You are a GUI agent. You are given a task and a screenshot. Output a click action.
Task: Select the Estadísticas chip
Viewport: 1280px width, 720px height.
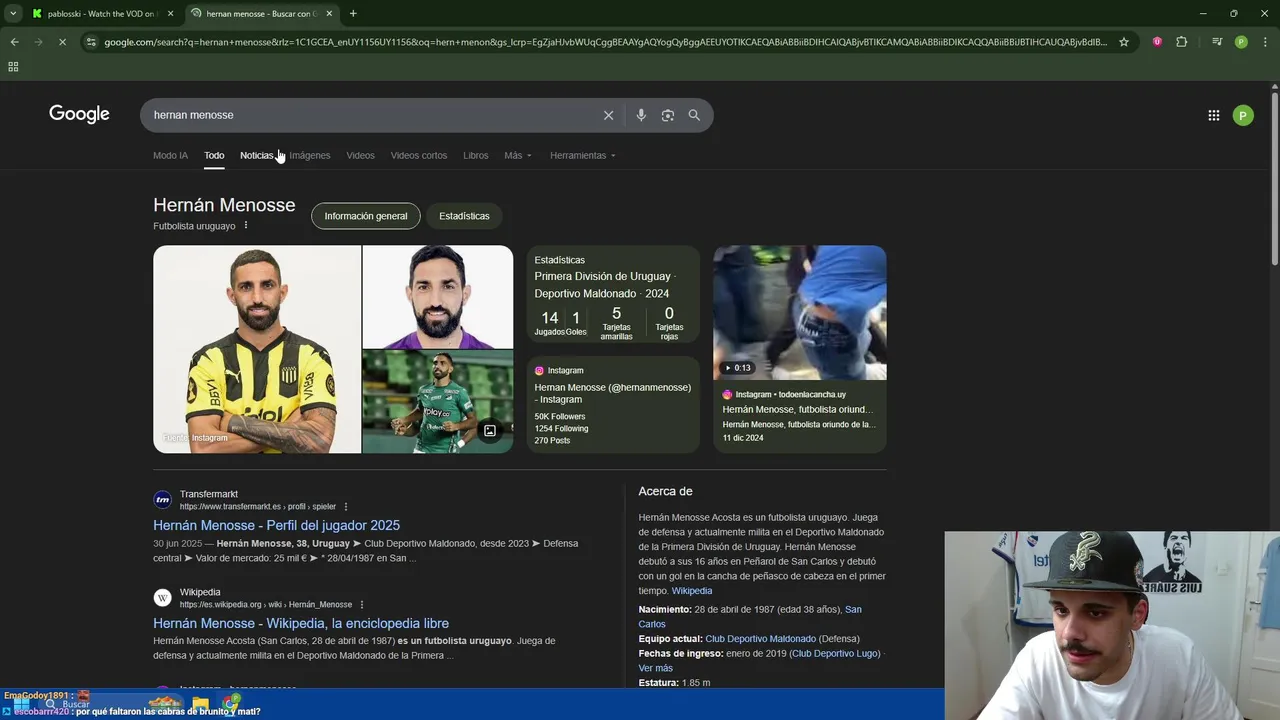coord(464,216)
